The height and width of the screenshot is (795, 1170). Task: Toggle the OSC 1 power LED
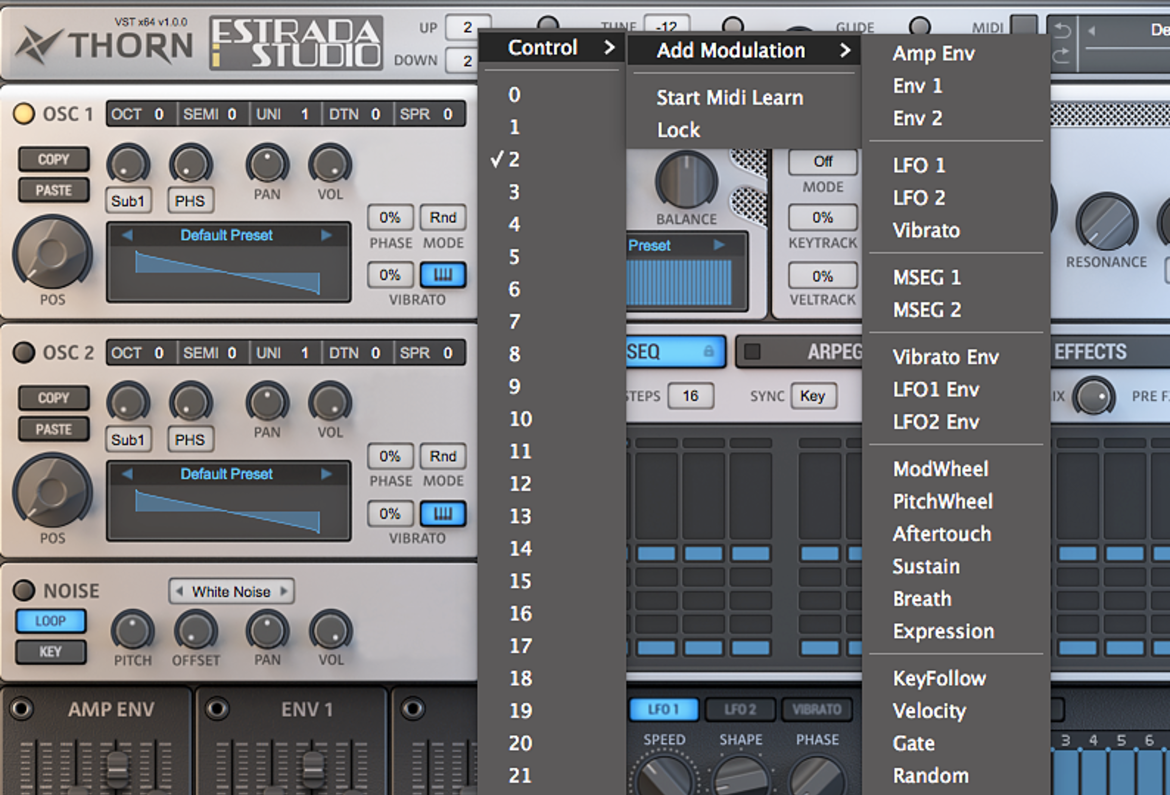click(24, 113)
